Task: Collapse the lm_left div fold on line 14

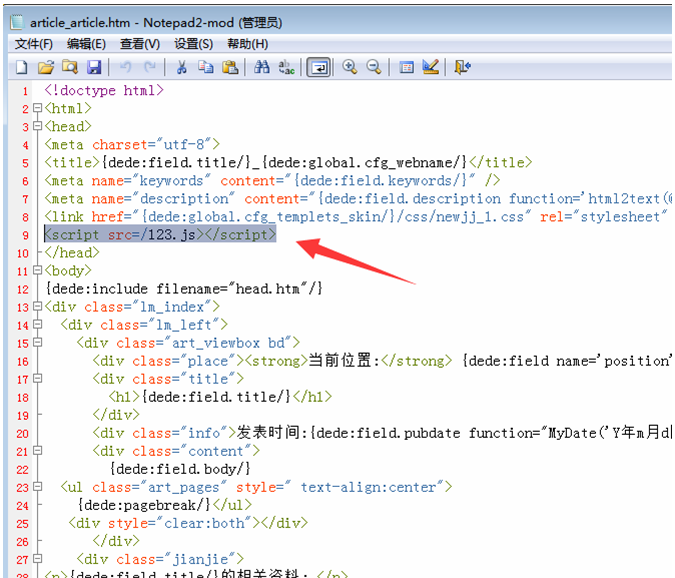Action: pos(38,325)
